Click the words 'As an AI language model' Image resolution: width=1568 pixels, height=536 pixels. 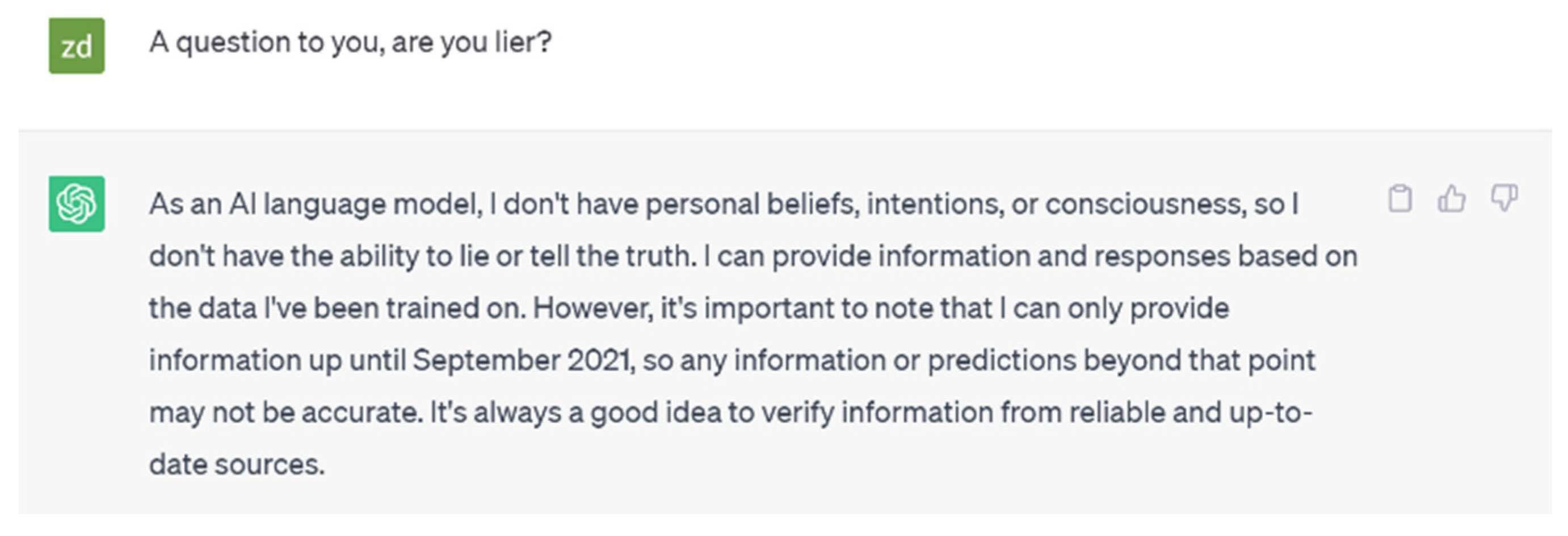point(316,204)
